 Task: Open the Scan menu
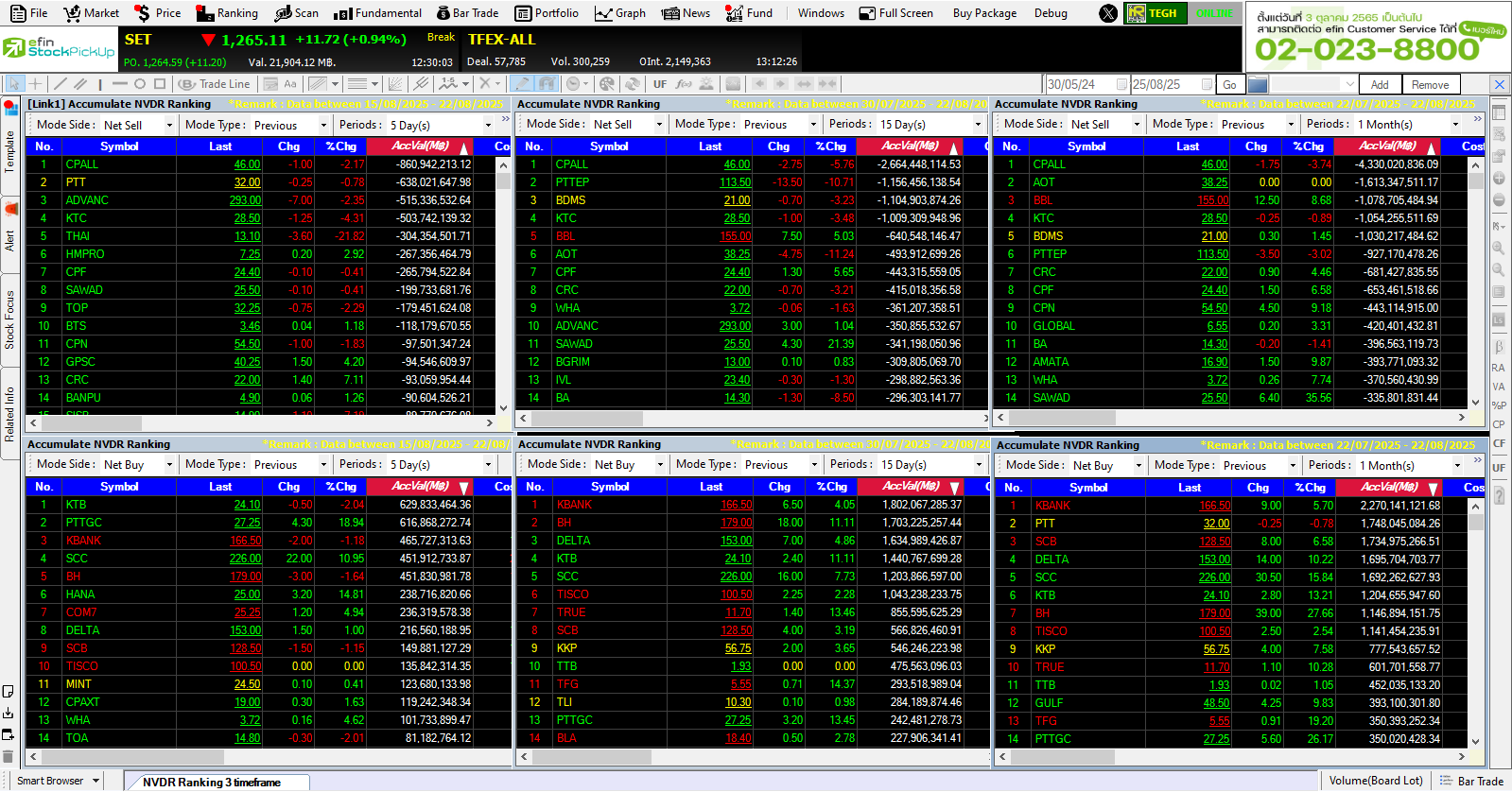click(x=297, y=13)
